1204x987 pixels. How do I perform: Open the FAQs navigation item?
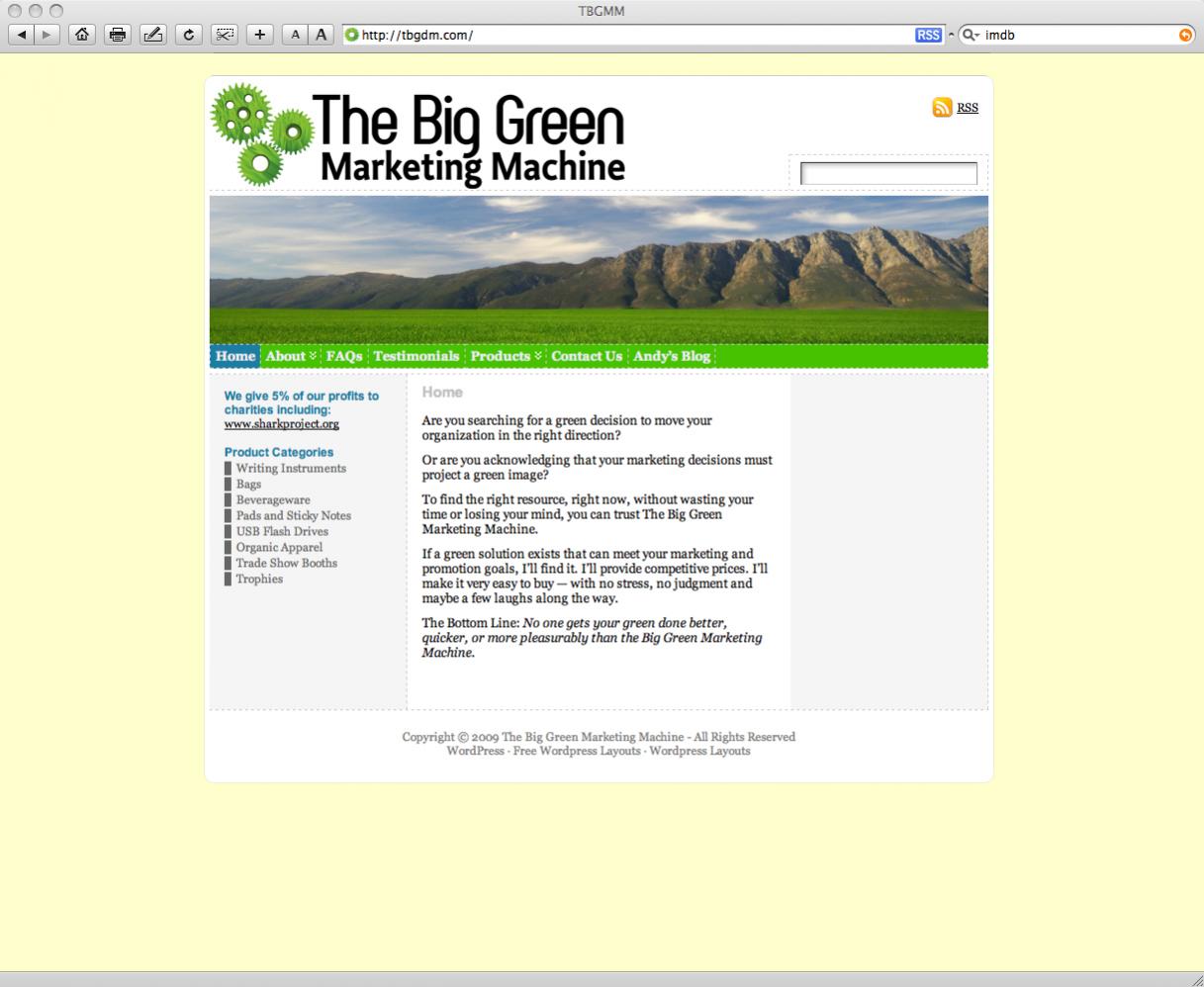point(344,356)
